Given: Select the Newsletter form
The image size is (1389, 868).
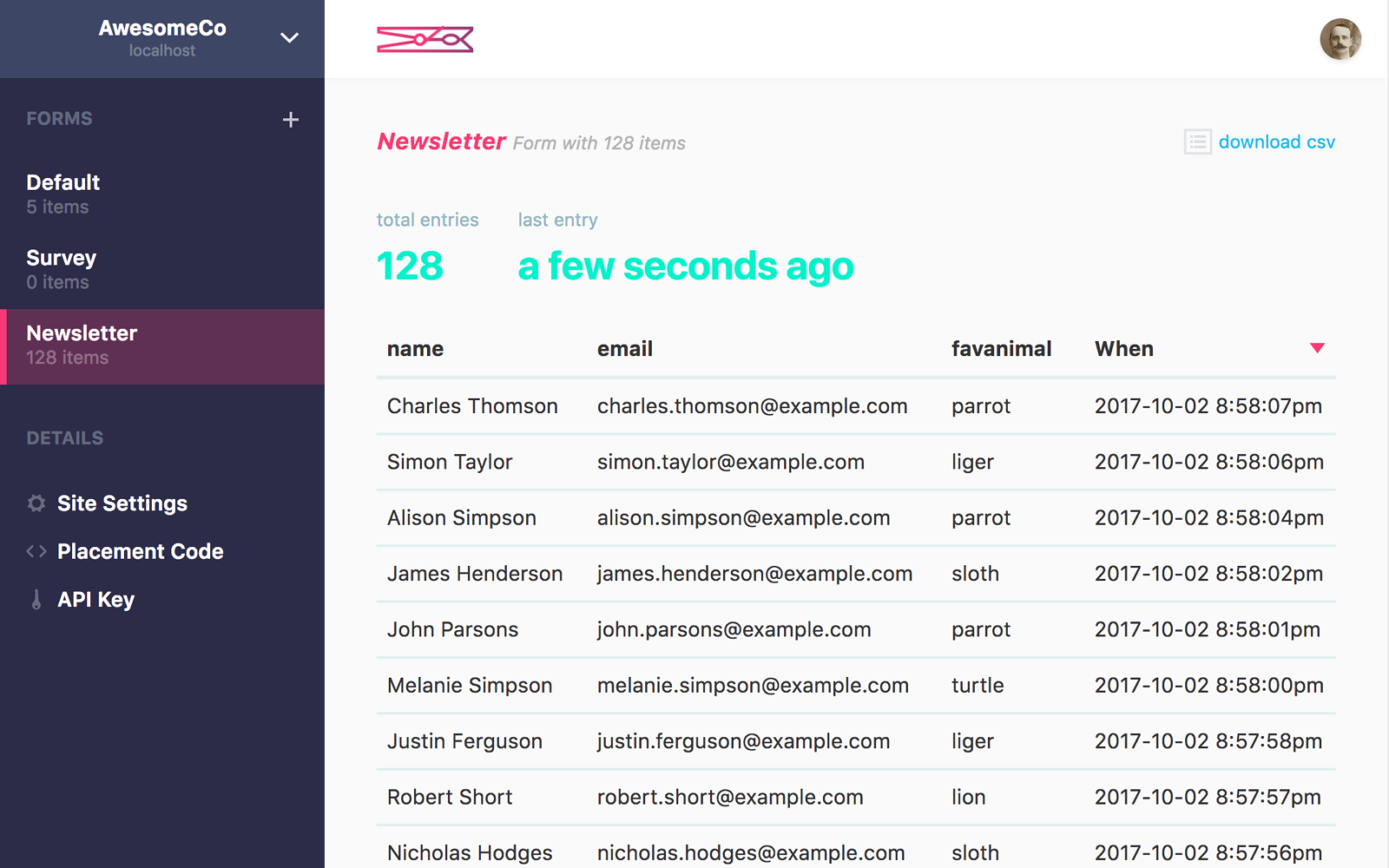Looking at the screenshot, I should pos(162,346).
